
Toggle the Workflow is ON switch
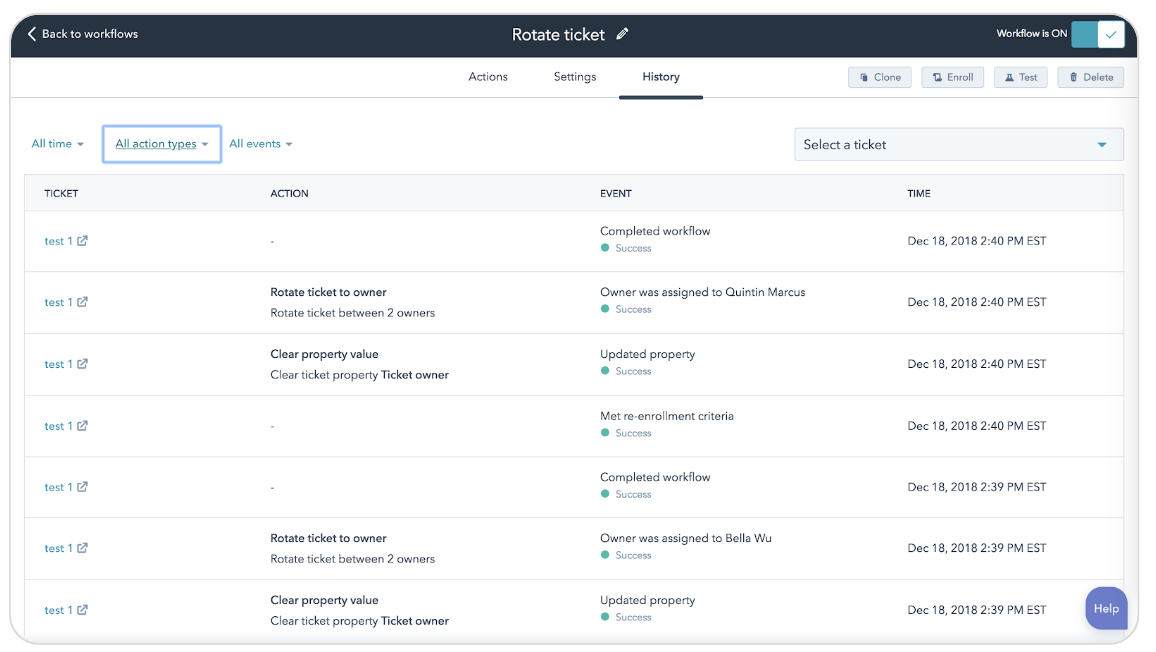(x=1098, y=34)
